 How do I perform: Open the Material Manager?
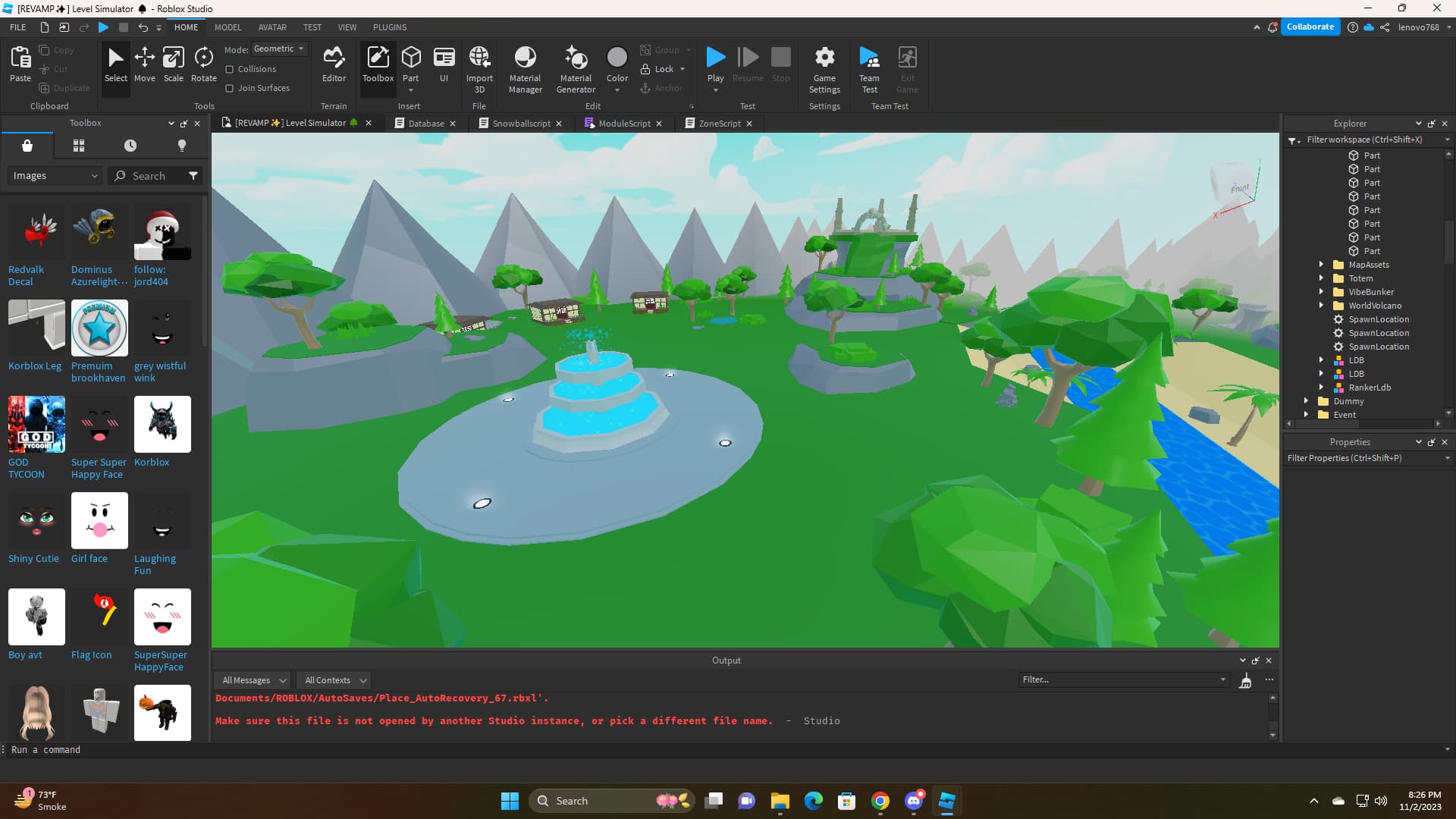(x=525, y=67)
